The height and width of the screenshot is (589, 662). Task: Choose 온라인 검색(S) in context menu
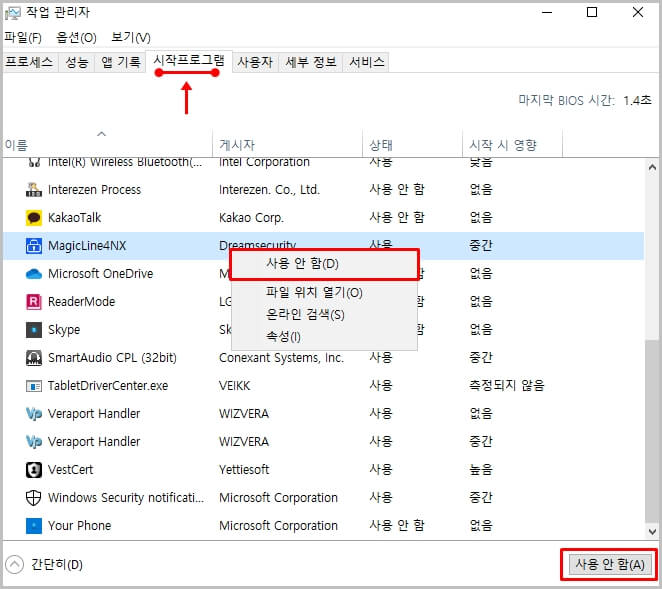(x=324, y=315)
